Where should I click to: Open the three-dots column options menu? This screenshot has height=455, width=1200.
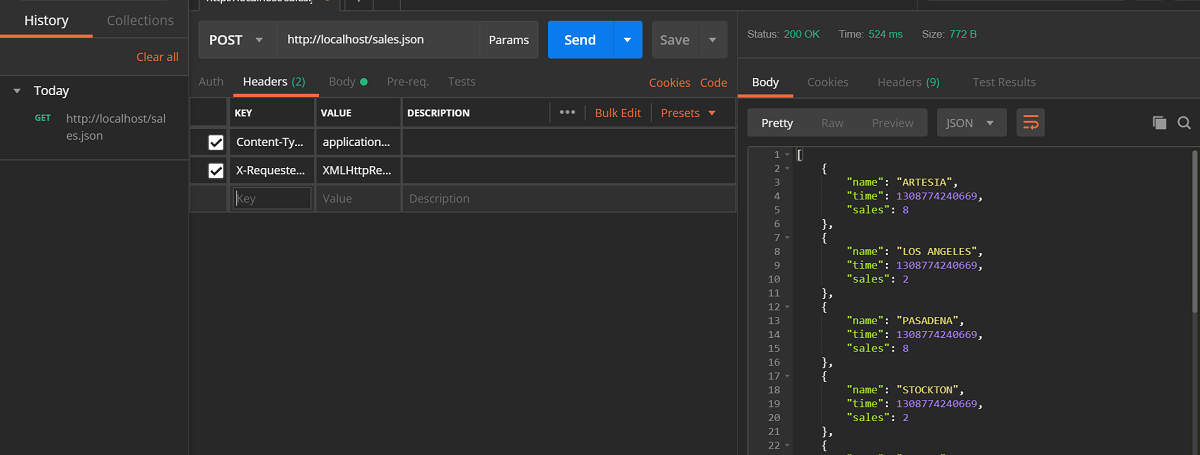(567, 113)
